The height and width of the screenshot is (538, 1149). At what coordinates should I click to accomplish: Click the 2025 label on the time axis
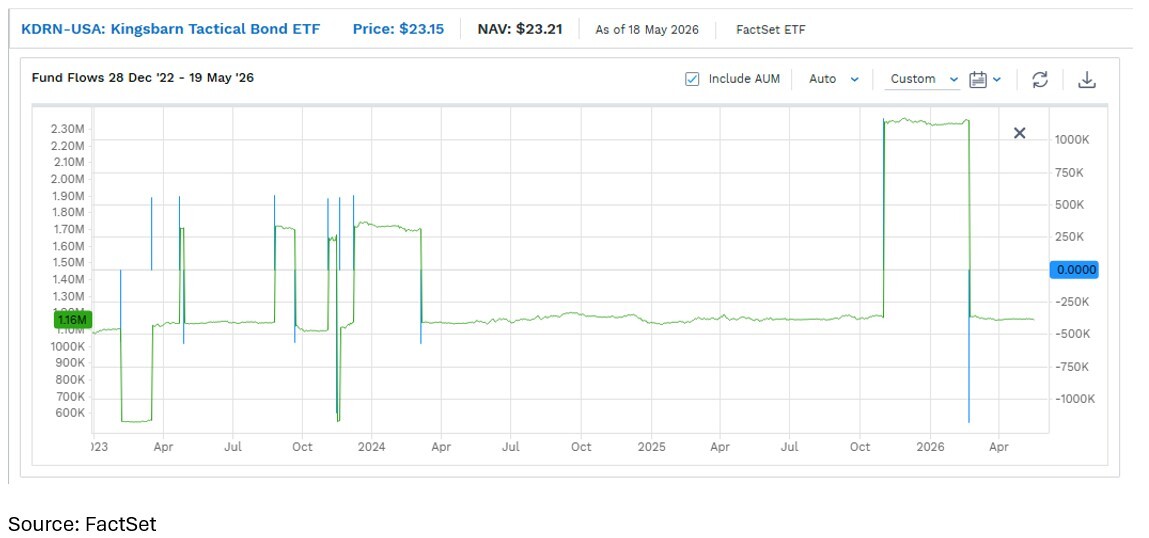(651, 446)
